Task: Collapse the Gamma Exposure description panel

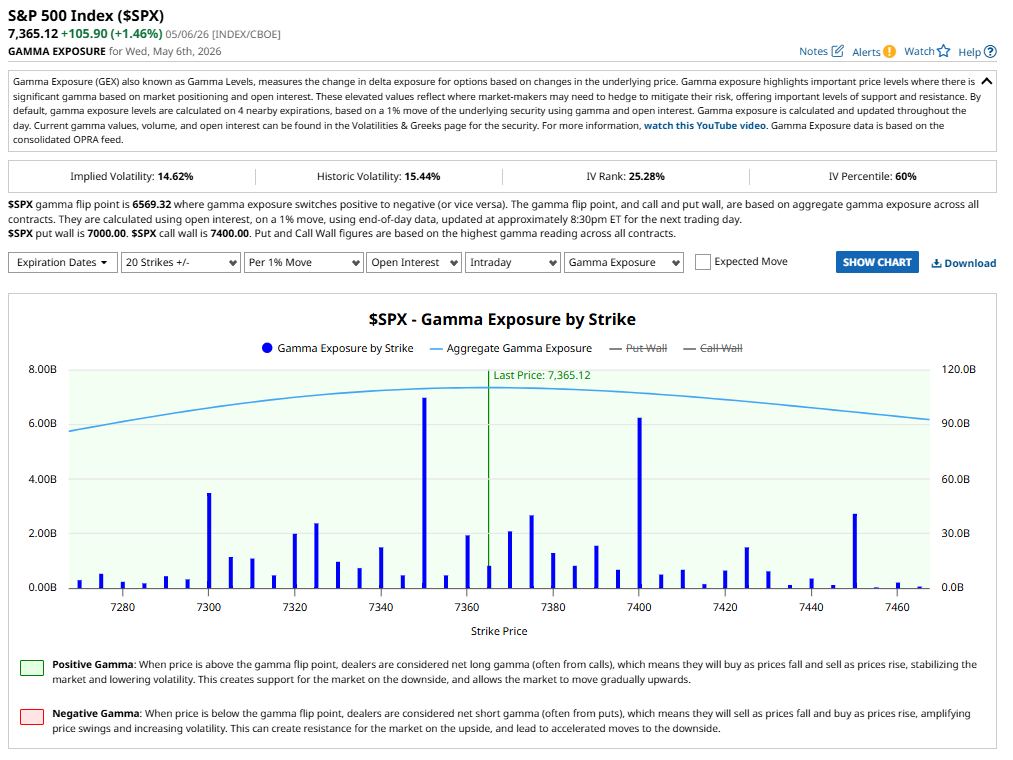Action: pyautogui.click(x=987, y=81)
